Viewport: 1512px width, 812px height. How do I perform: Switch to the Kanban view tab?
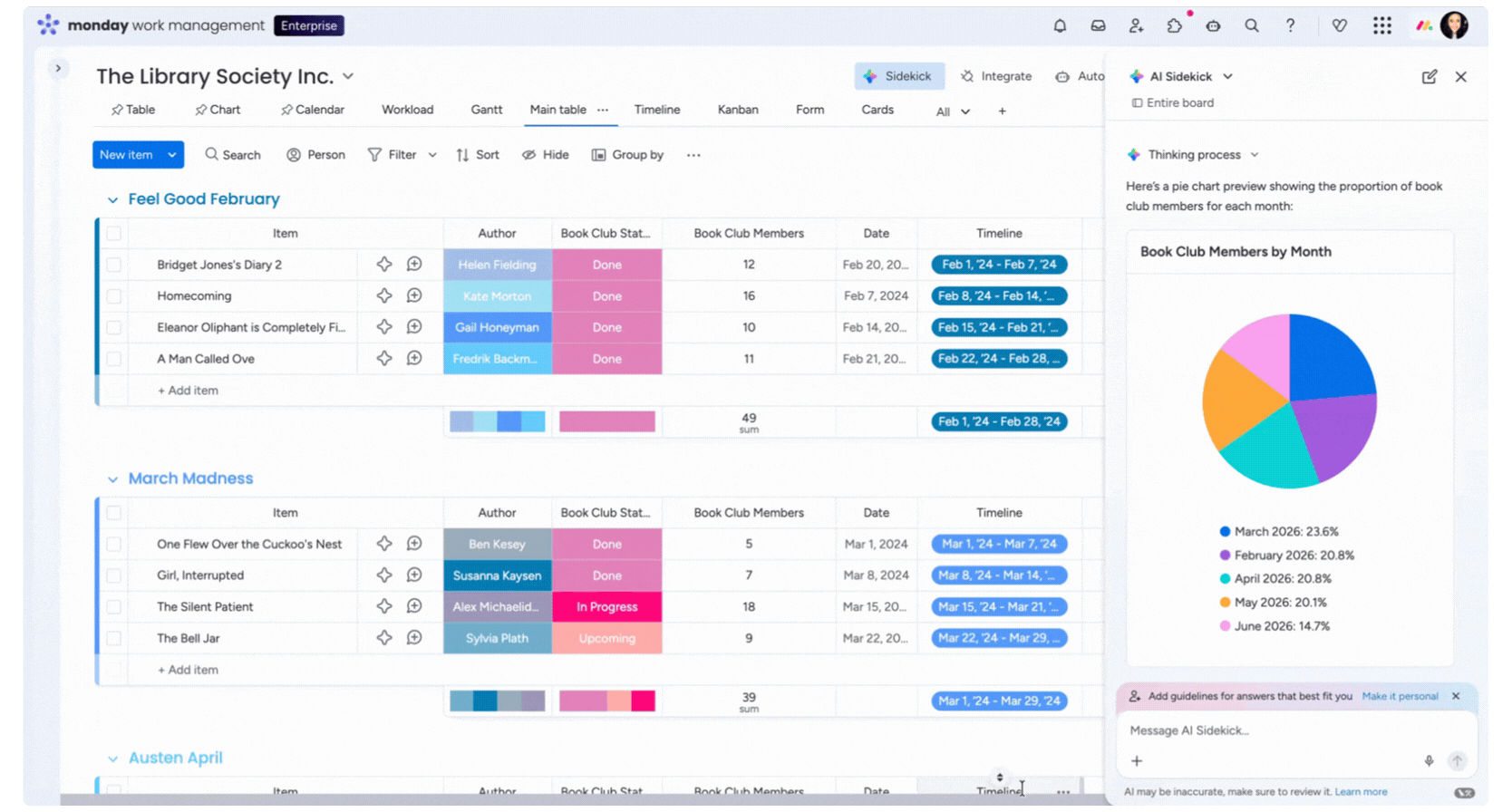[x=738, y=110]
